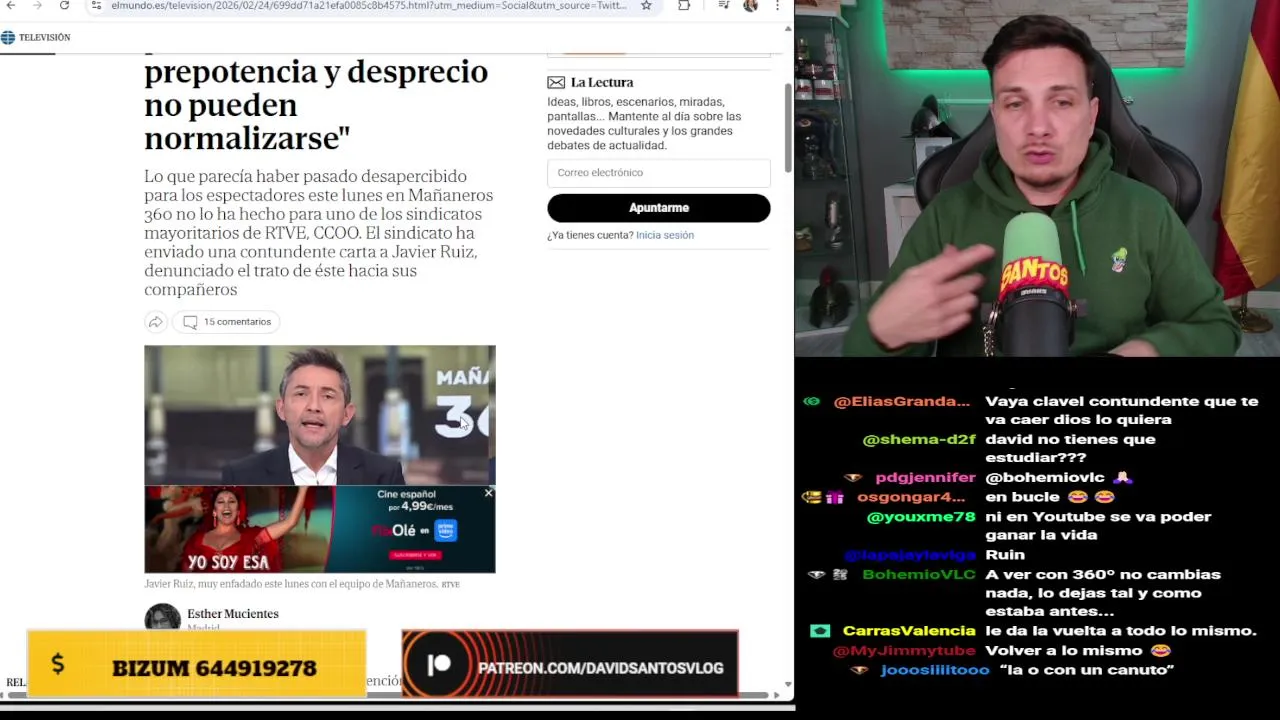The width and height of the screenshot is (1280, 720).
Task: Click the Correo electrónico input field
Action: tap(659, 173)
